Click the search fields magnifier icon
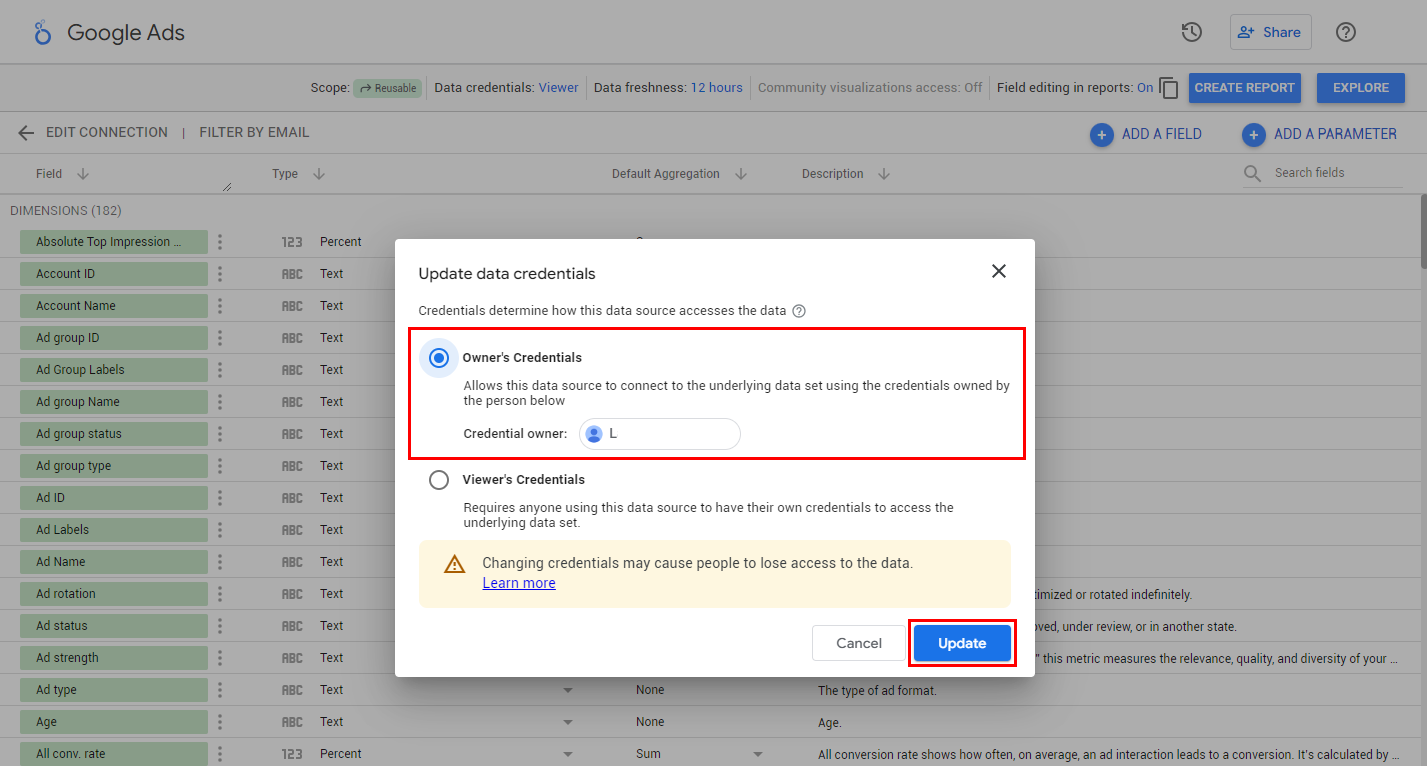This screenshot has width=1427, height=766. point(1252,173)
